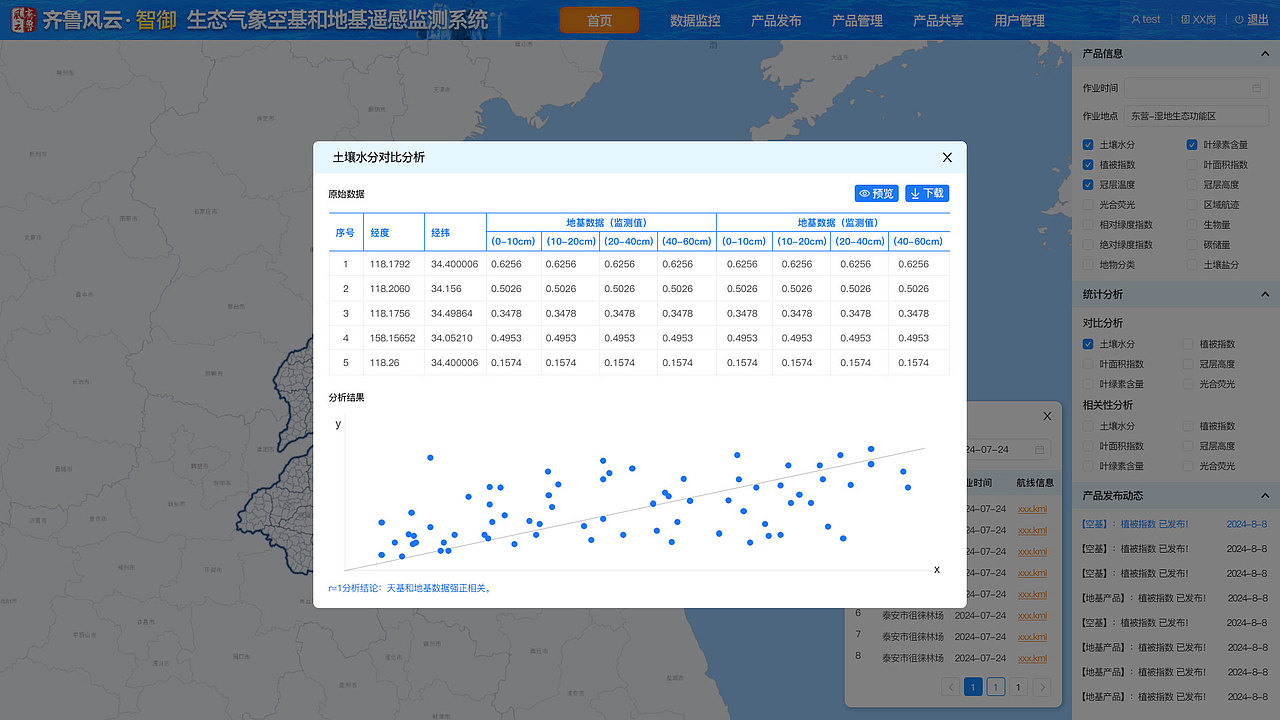Image resolution: width=1280 pixels, height=720 pixels.
Task: Check the 土壤盐分 checkbox
Action: (x=1192, y=265)
